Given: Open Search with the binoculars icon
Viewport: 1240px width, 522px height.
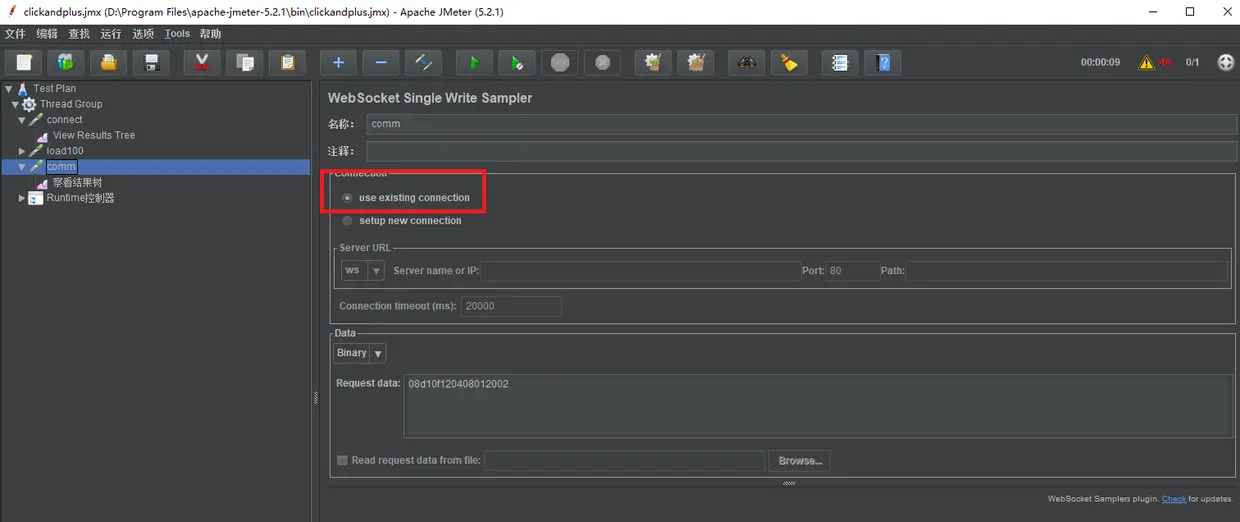Looking at the screenshot, I should [x=746, y=62].
